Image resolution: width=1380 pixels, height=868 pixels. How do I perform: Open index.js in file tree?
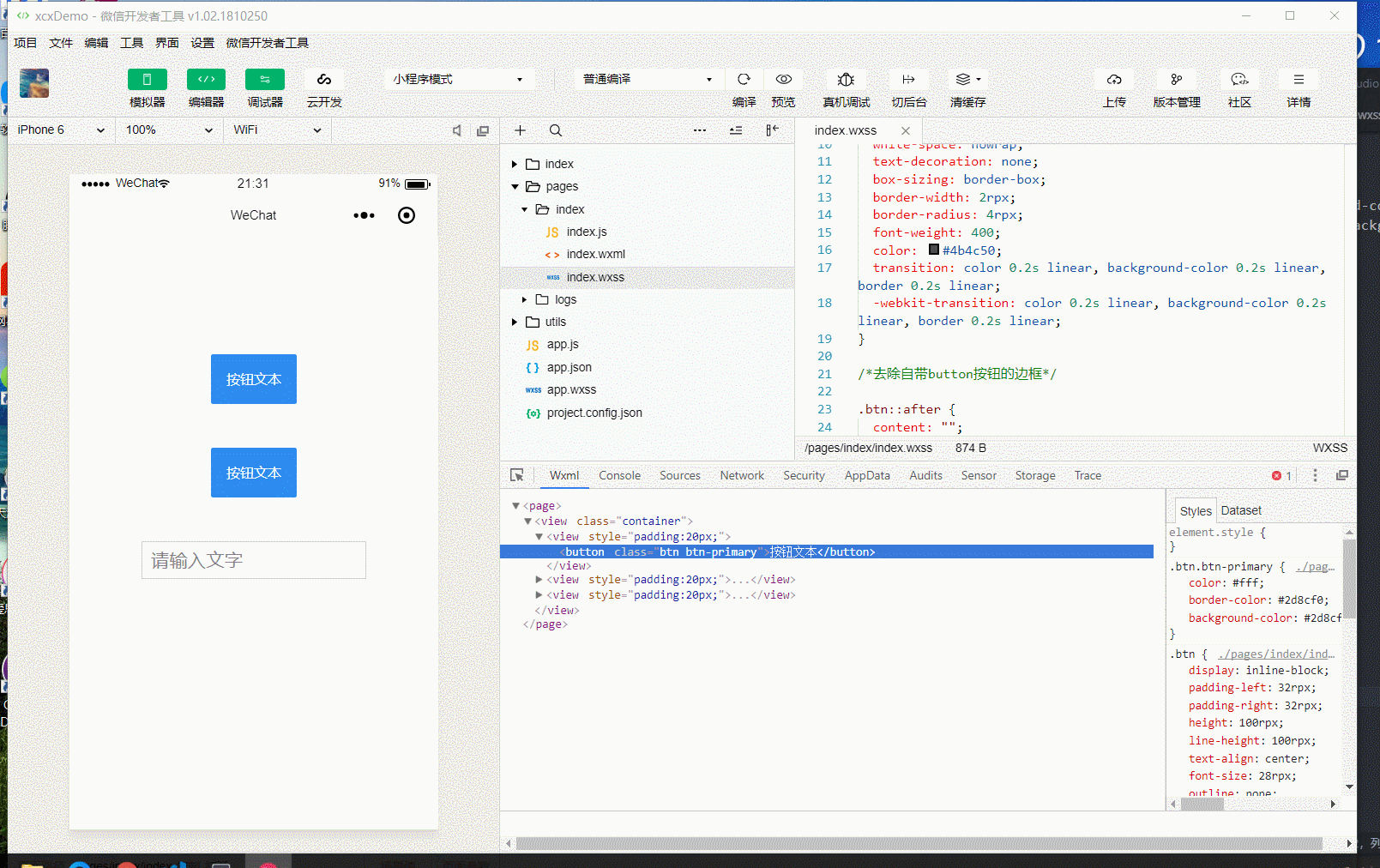tap(587, 232)
